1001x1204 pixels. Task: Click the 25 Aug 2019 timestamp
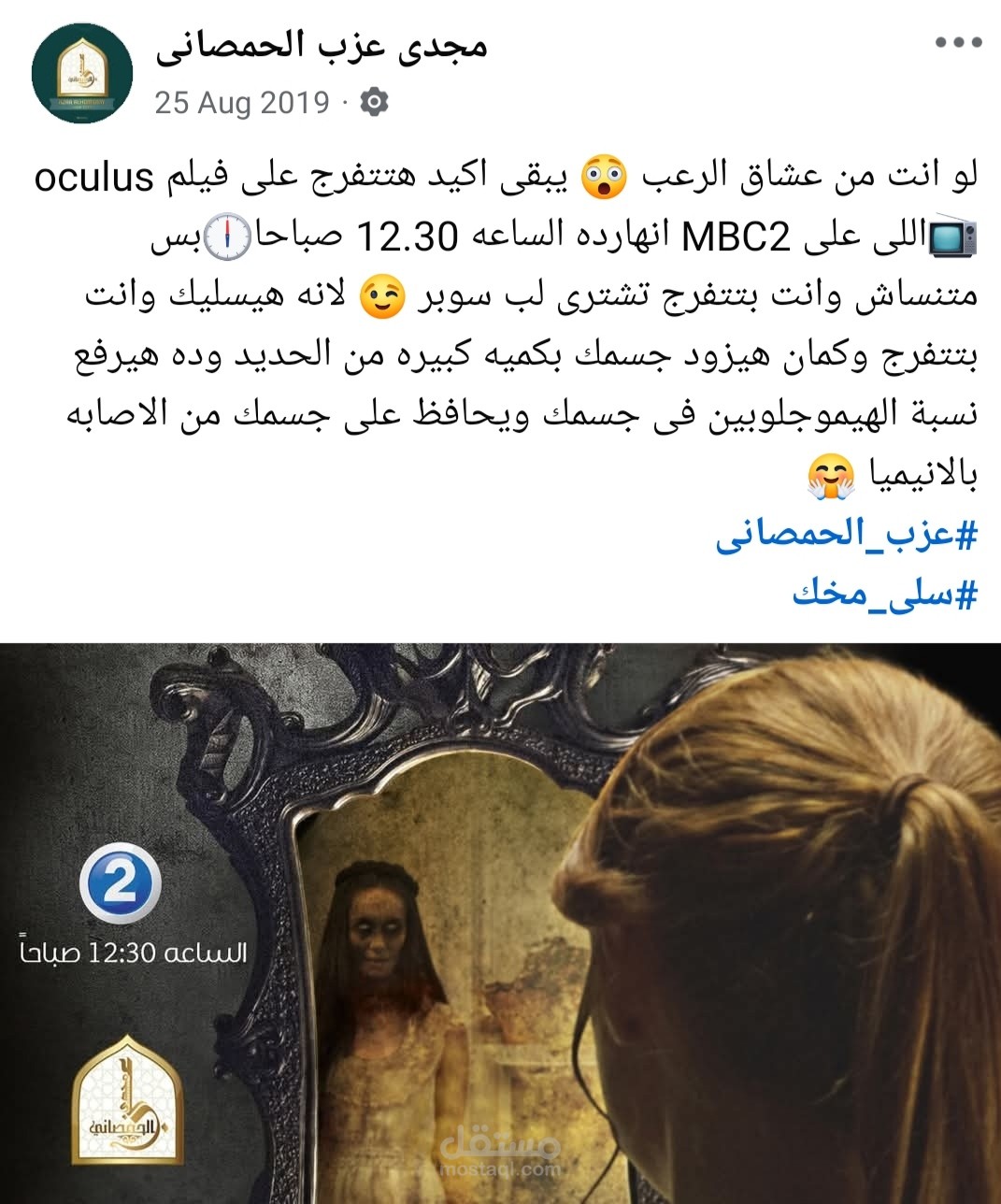(x=242, y=102)
